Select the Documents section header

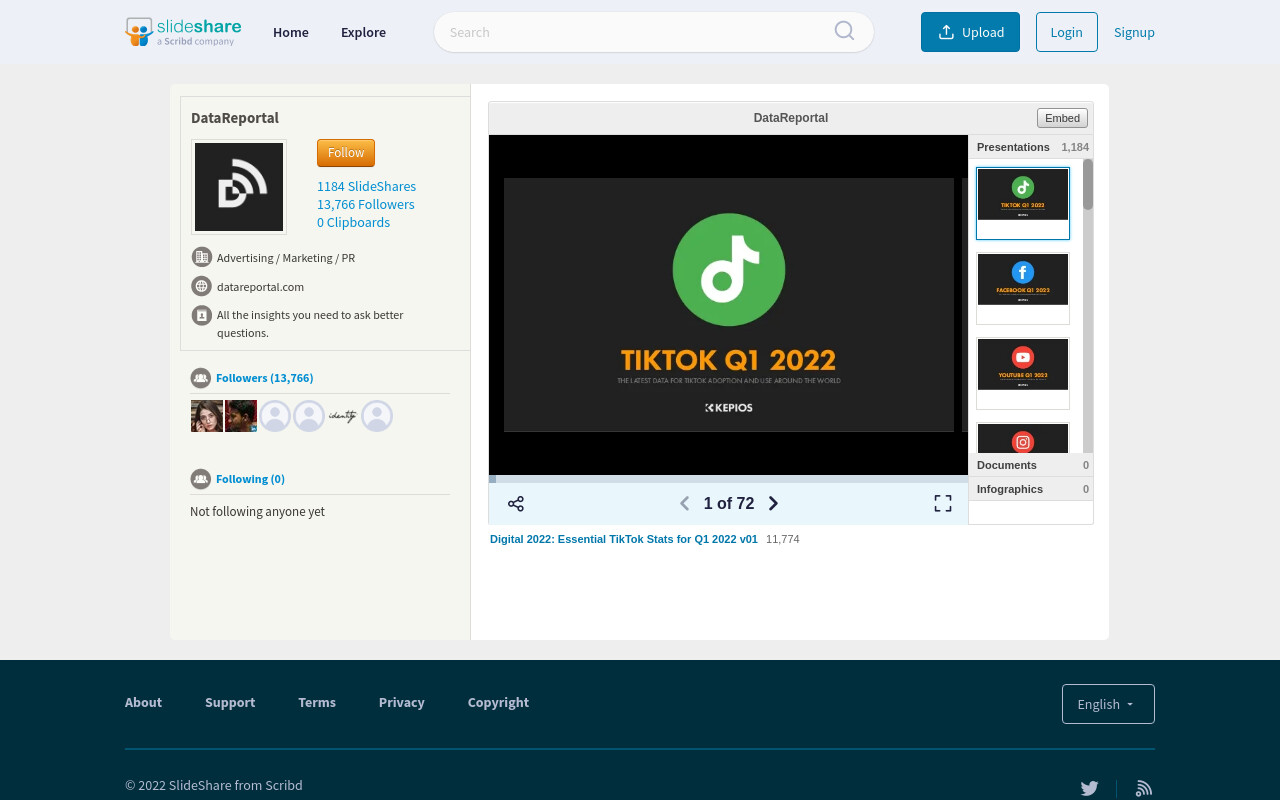pos(1031,465)
